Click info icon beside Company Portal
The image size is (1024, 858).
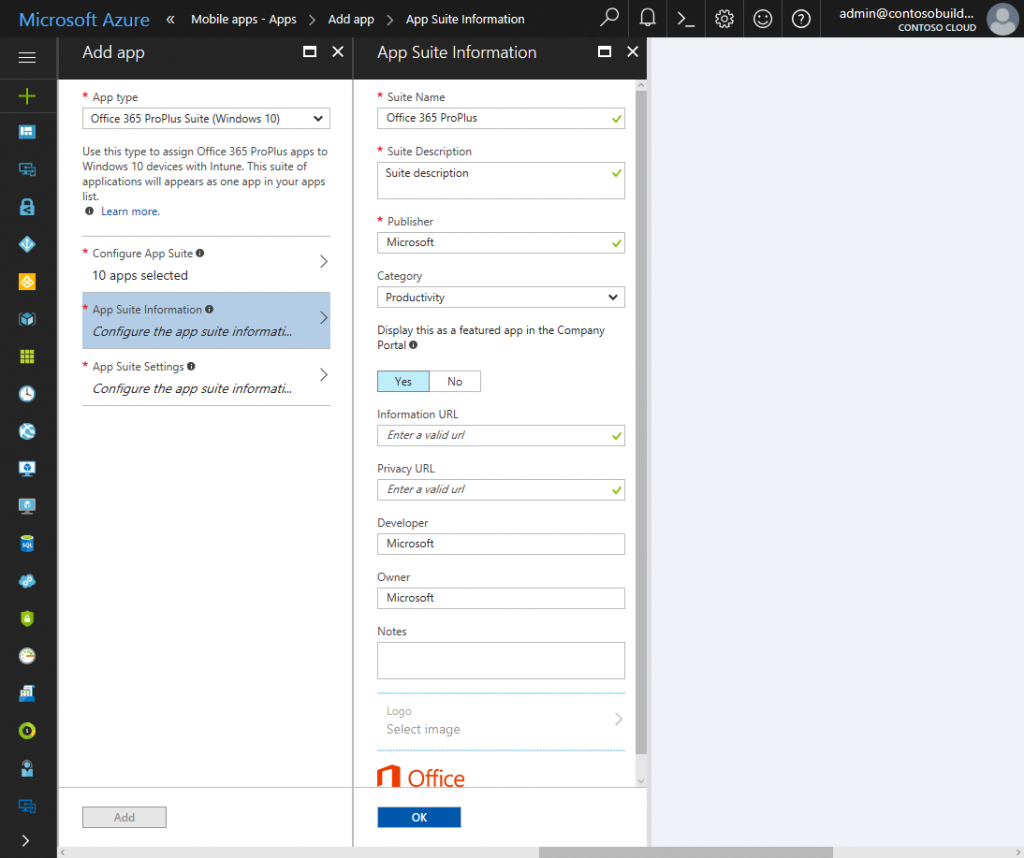tap(413, 345)
